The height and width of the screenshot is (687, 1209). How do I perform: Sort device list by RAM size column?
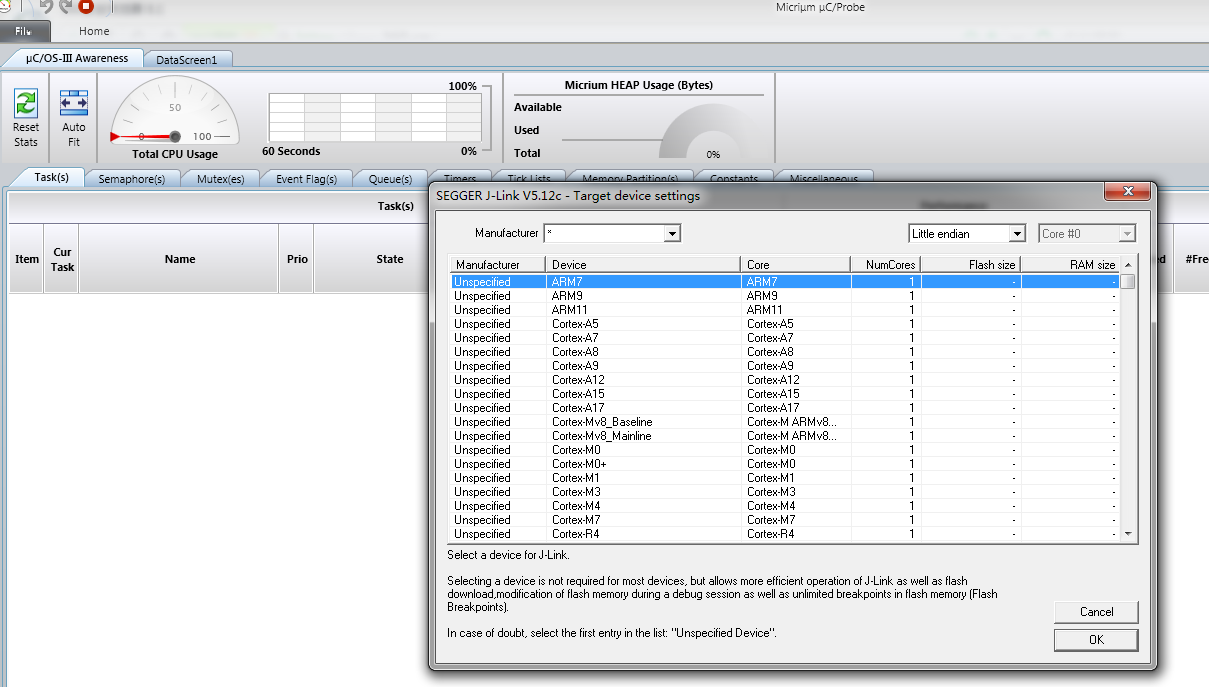[1070, 265]
